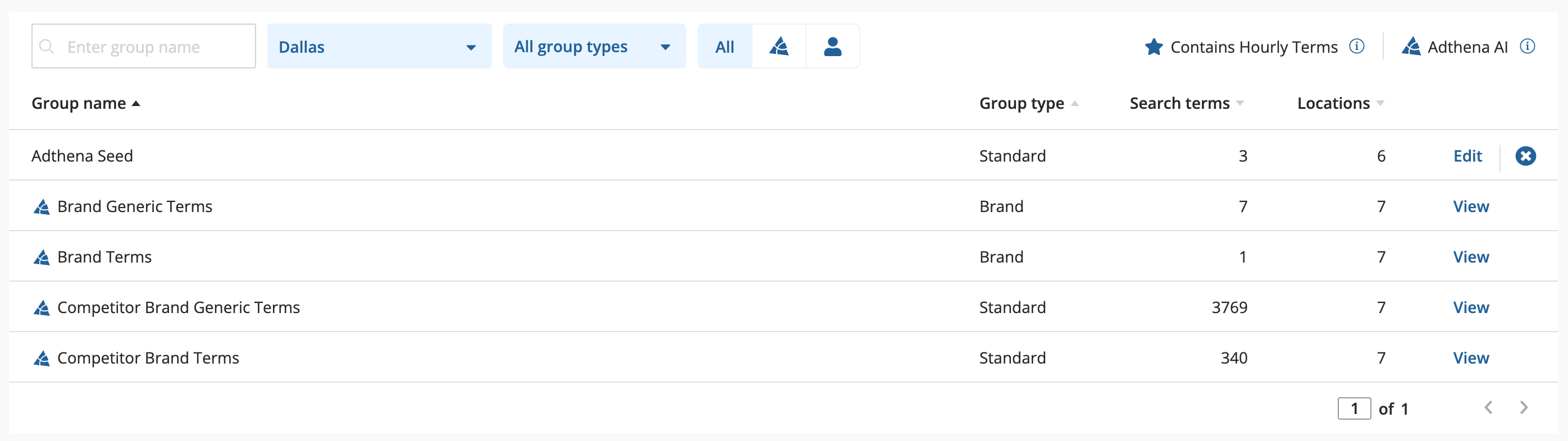Image resolution: width=1568 pixels, height=441 pixels.
Task: Click the 340 search terms value
Action: pyautogui.click(x=1234, y=359)
